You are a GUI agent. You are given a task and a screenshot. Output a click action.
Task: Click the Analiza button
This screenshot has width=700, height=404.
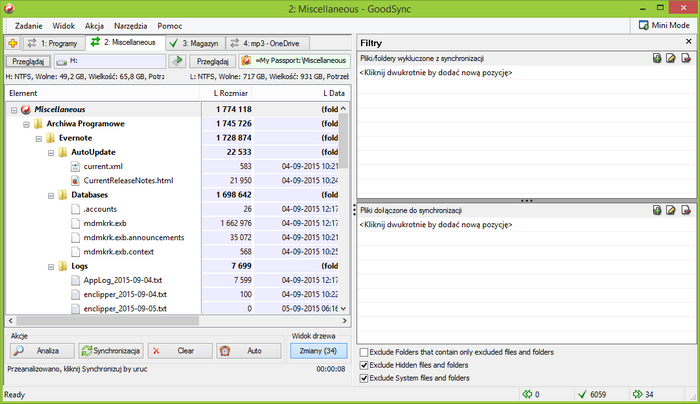point(41,351)
